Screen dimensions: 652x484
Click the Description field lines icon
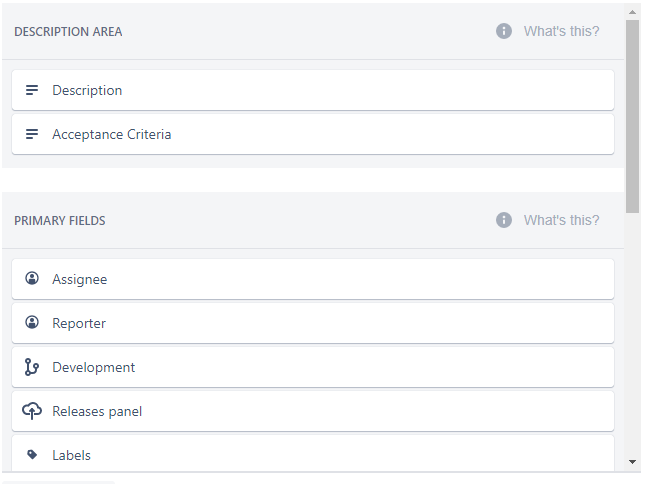[32, 90]
